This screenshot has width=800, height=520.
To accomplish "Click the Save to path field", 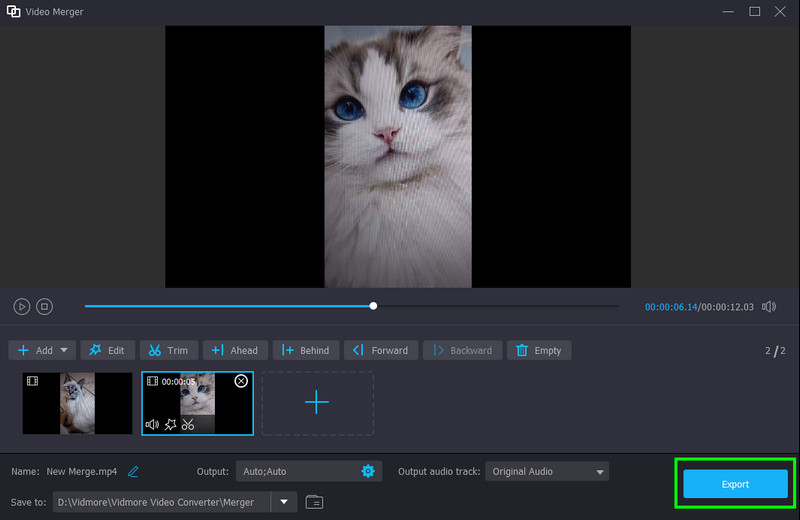I will tap(162, 502).
